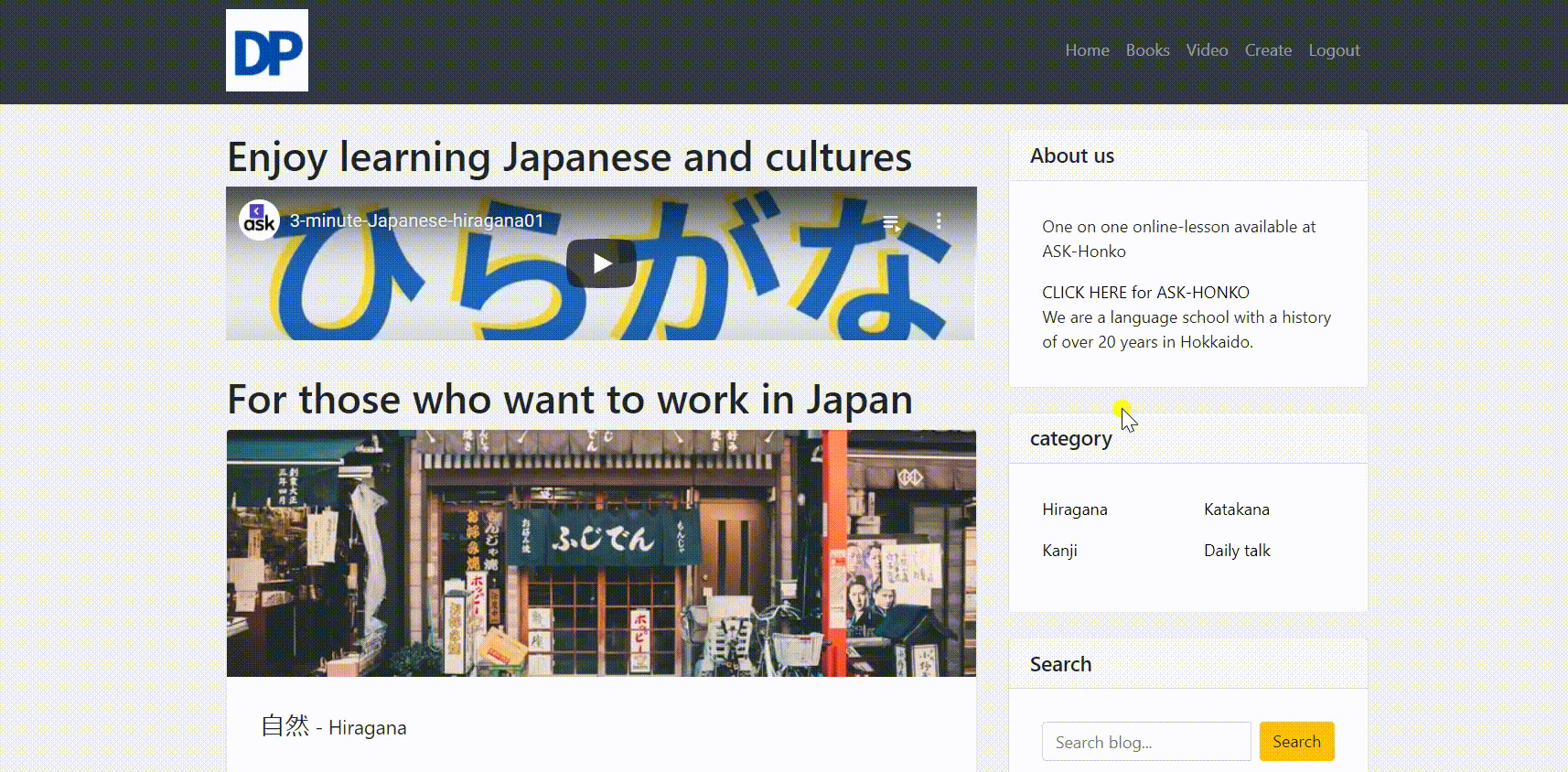
Task: Click 'For those who want to work in Japan' heading
Action: 570,400
